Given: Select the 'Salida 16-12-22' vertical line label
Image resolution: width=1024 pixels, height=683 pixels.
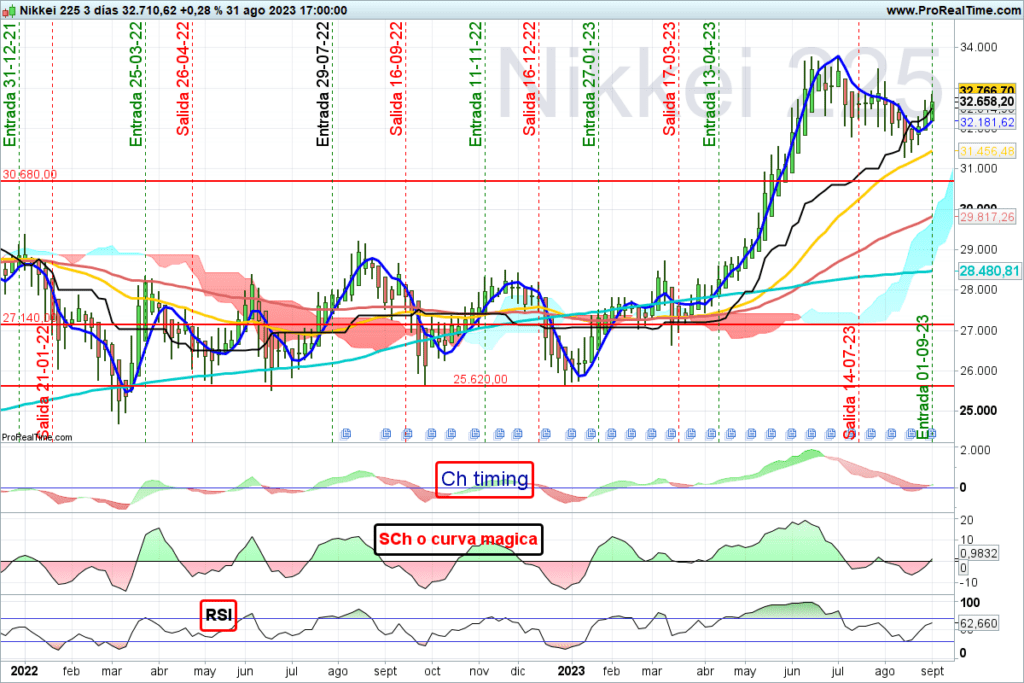Looking at the screenshot, I should point(529,79).
